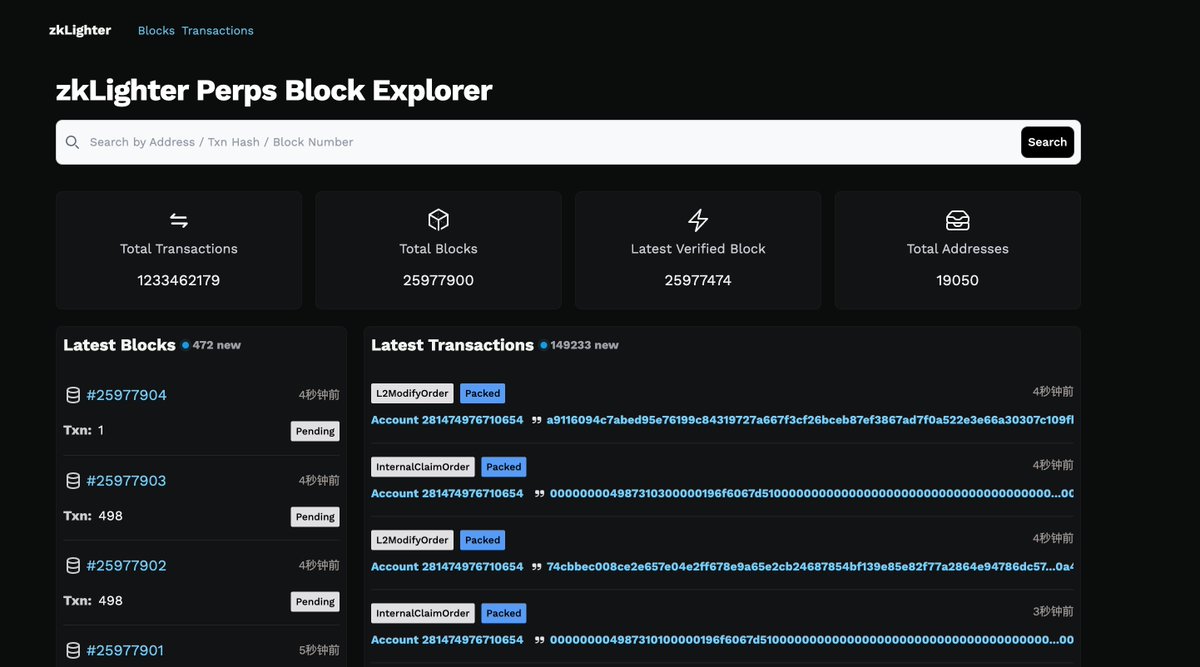
Task: Select Packed badge on first InternalClaimOrder
Action: pos(504,467)
